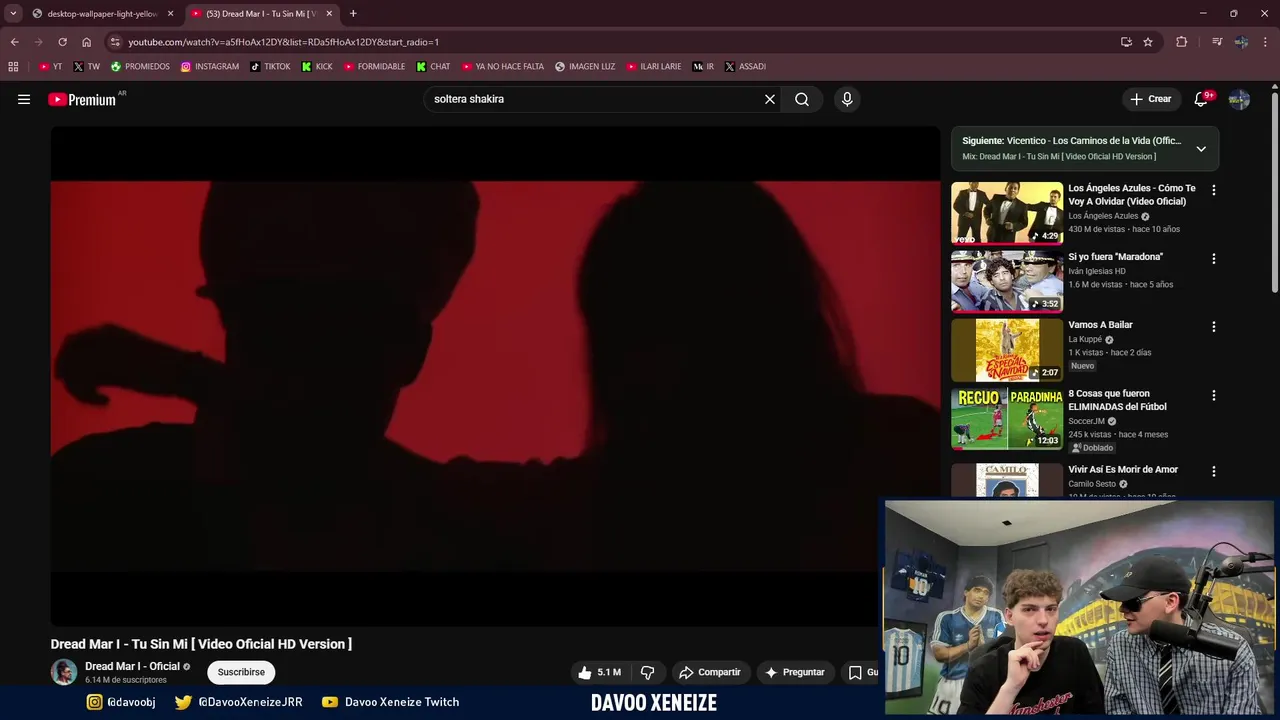
Task: Open the FORMIDABLE bookmark
Action: (x=374, y=67)
